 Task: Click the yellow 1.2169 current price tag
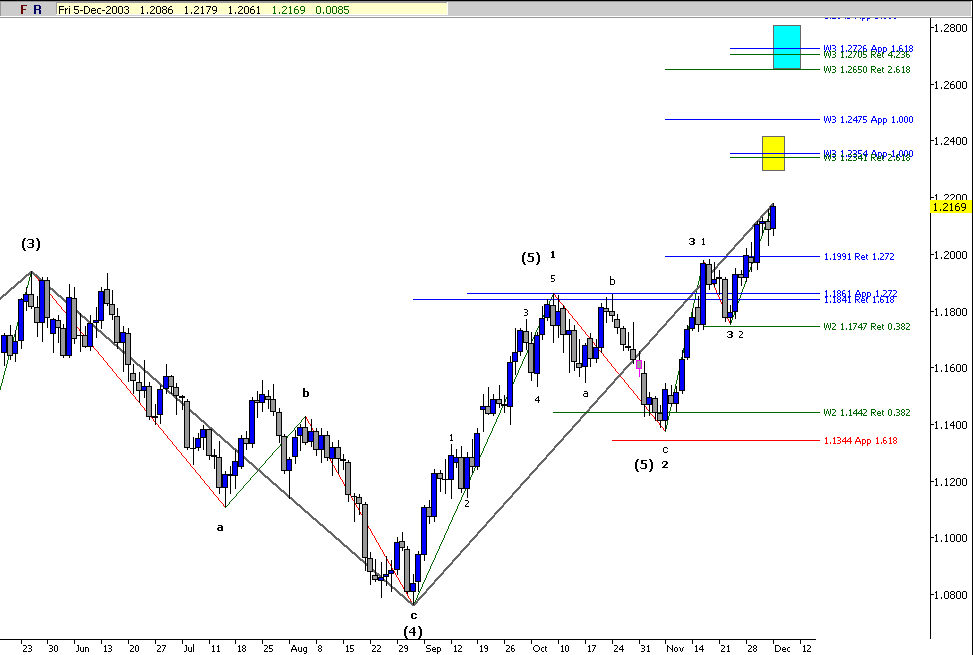tap(951, 207)
